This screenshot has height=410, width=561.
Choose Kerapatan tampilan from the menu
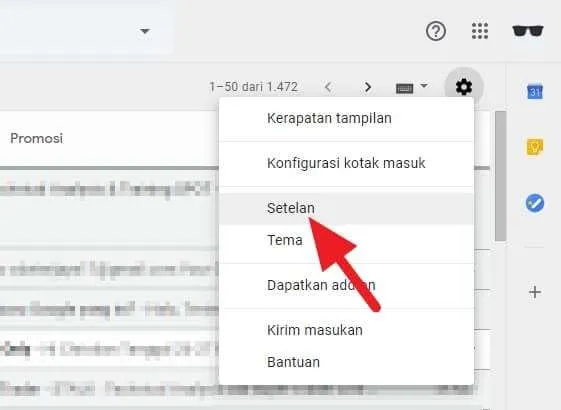point(346,118)
